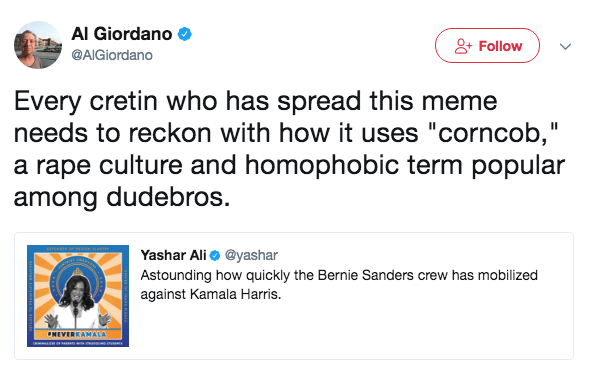593x369 pixels.
Task: Click the tweet's opening line "Every cretin who"
Action: click(116, 101)
